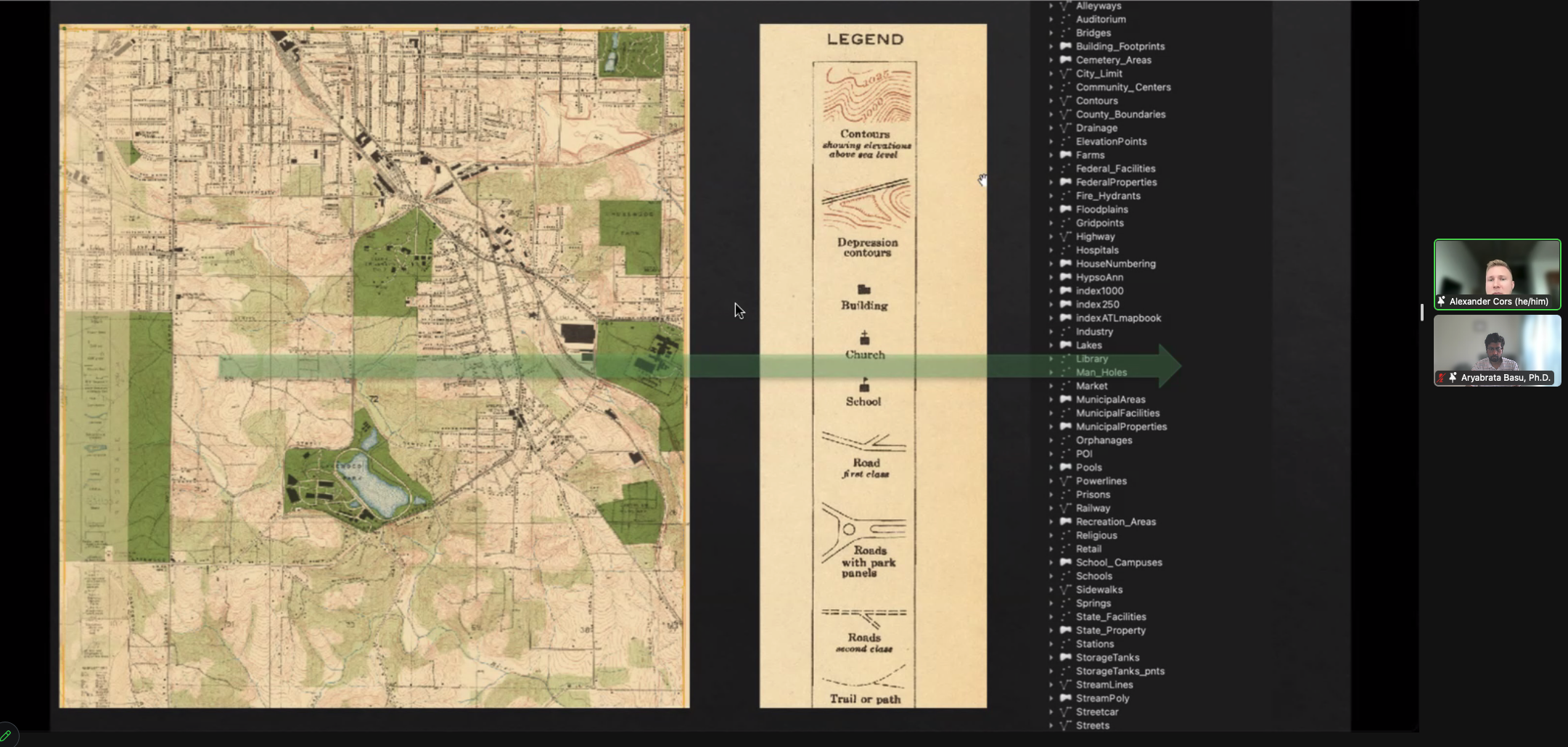Select the Hospitals layer name
Screen dimensions: 1568x747
click(x=1097, y=250)
